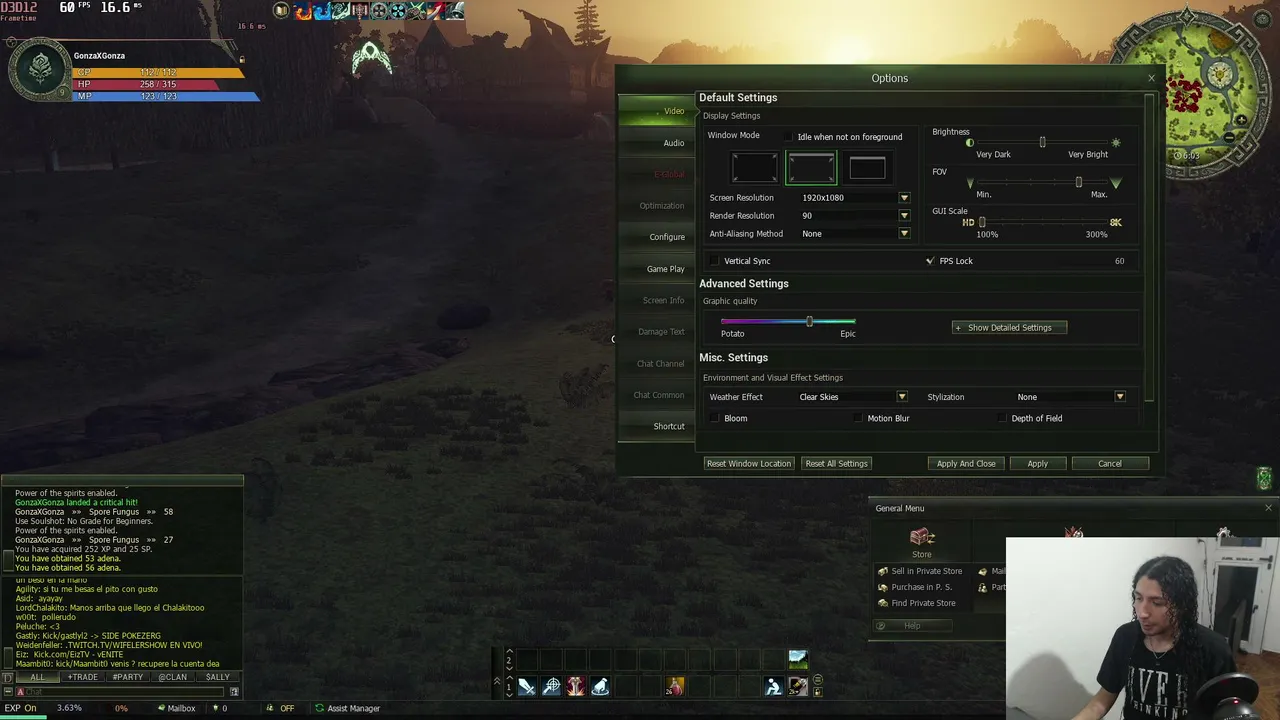1280x720 pixels.
Task: Click the minimap compass
Action: click(1190, 92)
